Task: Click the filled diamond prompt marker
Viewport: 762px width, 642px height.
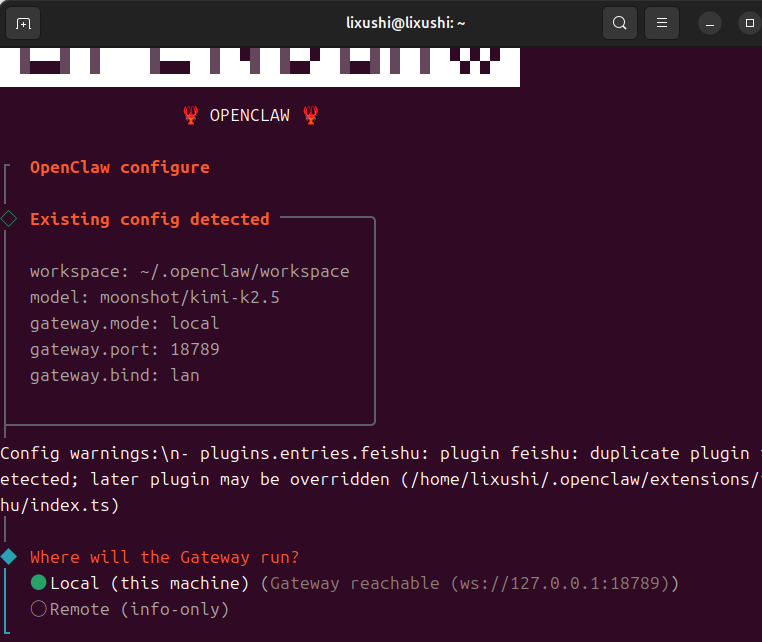Action: click(9, 556)
